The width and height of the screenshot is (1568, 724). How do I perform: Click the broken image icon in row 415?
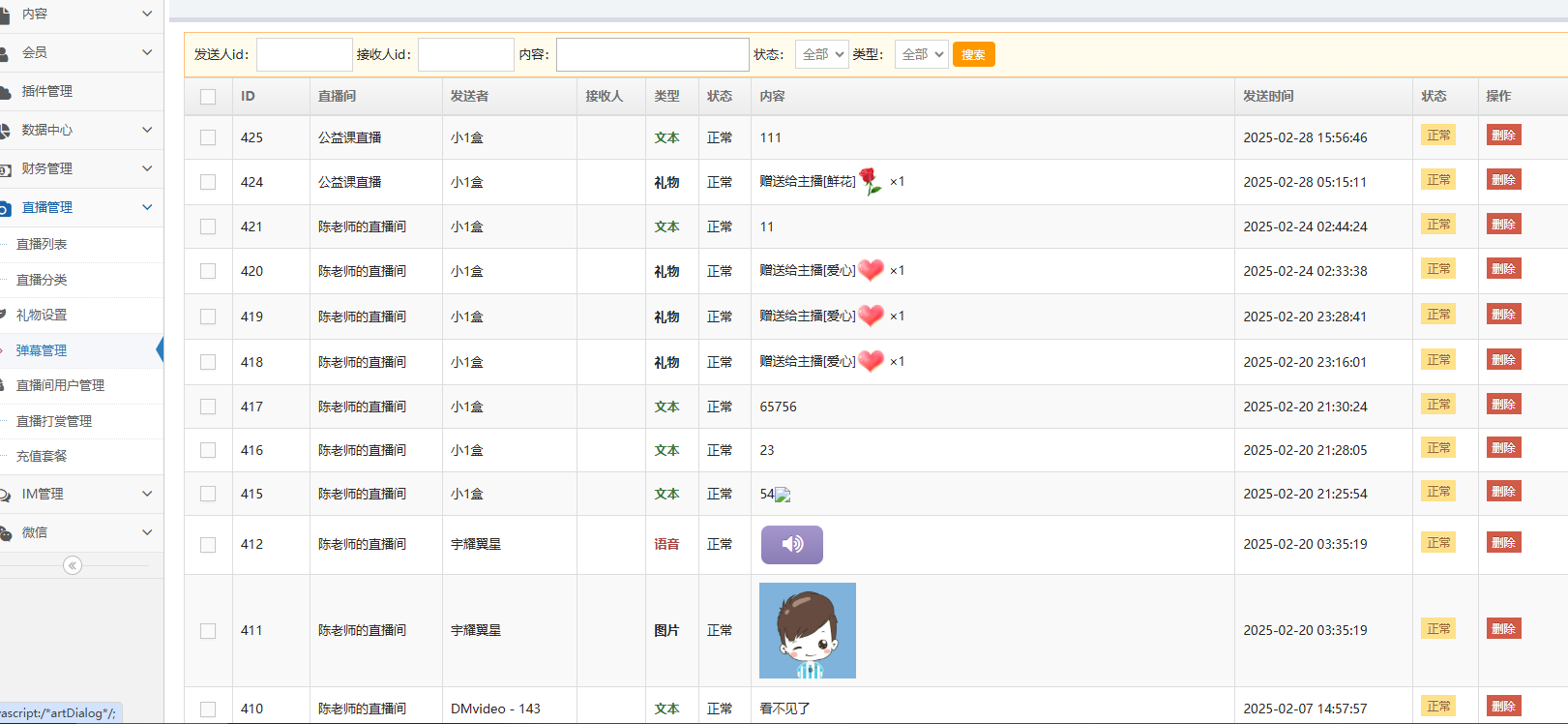coord(783,495)
